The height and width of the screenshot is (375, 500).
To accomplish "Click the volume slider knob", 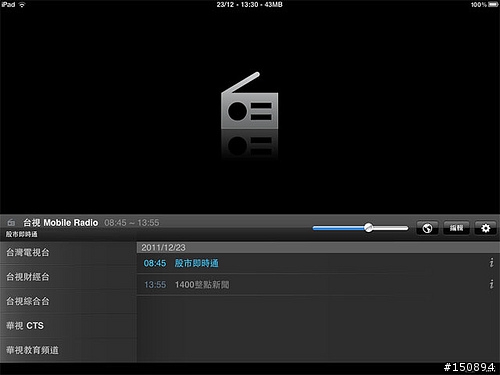I will pyautogui.click(x=368, y=228).
